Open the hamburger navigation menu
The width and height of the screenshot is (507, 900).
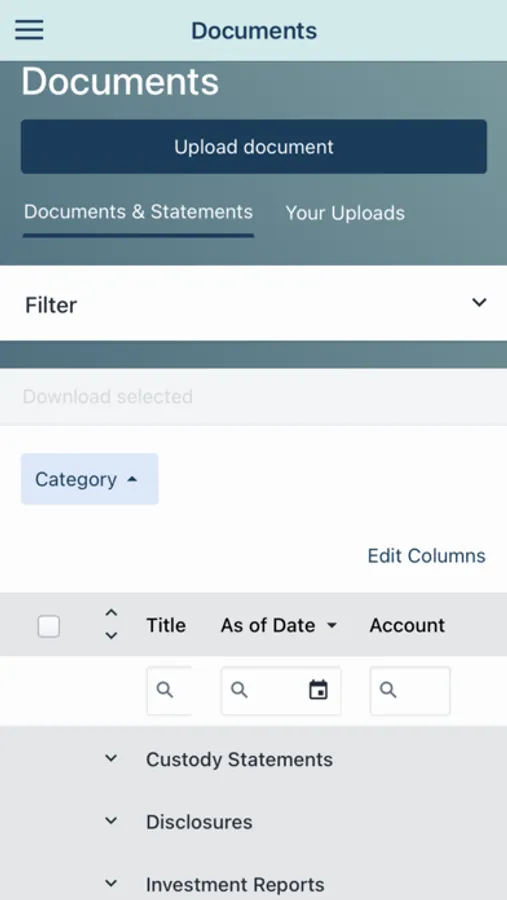coord(29,30)
